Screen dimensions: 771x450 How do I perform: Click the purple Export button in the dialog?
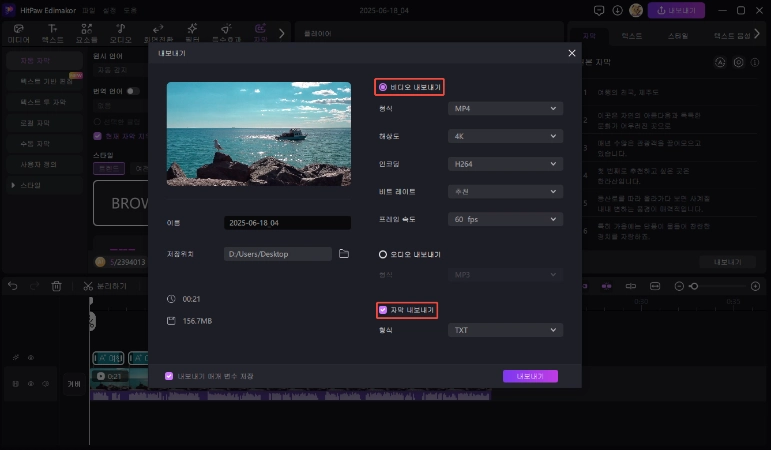pos(530,376)
